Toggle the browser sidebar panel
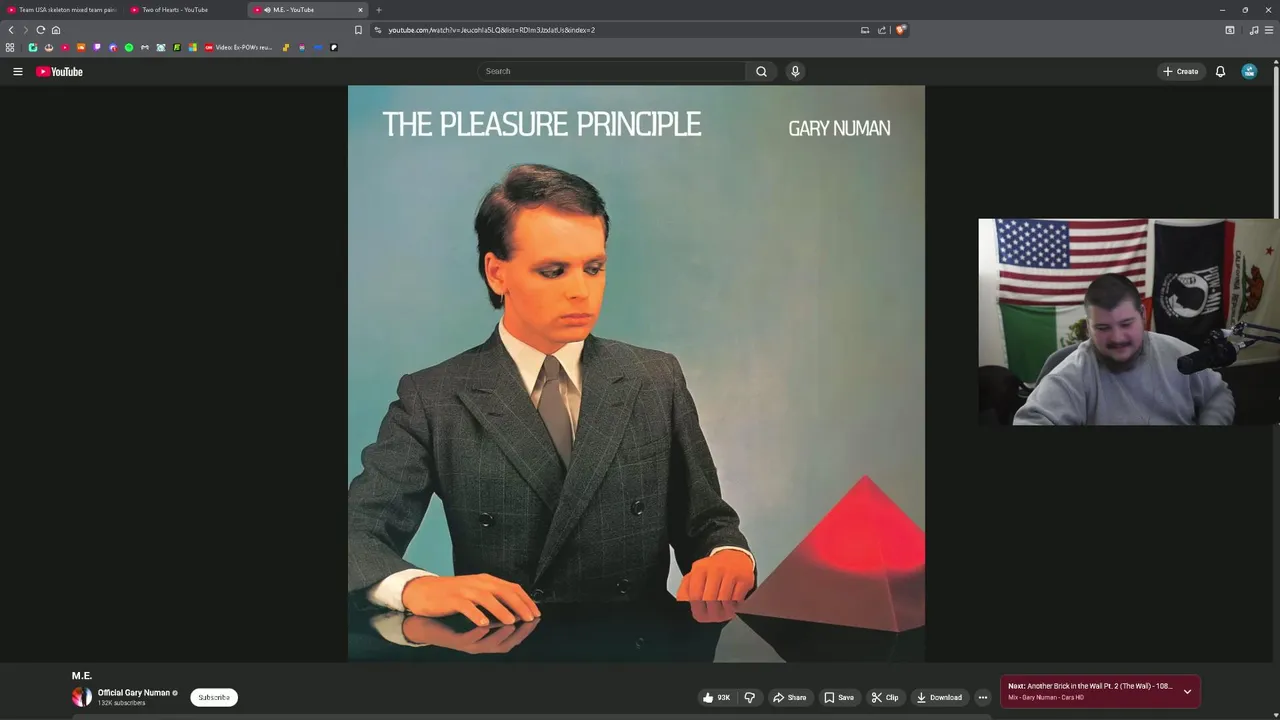Image resolution: width=1280 pixels, height=720 pixels. point(1230,30)
